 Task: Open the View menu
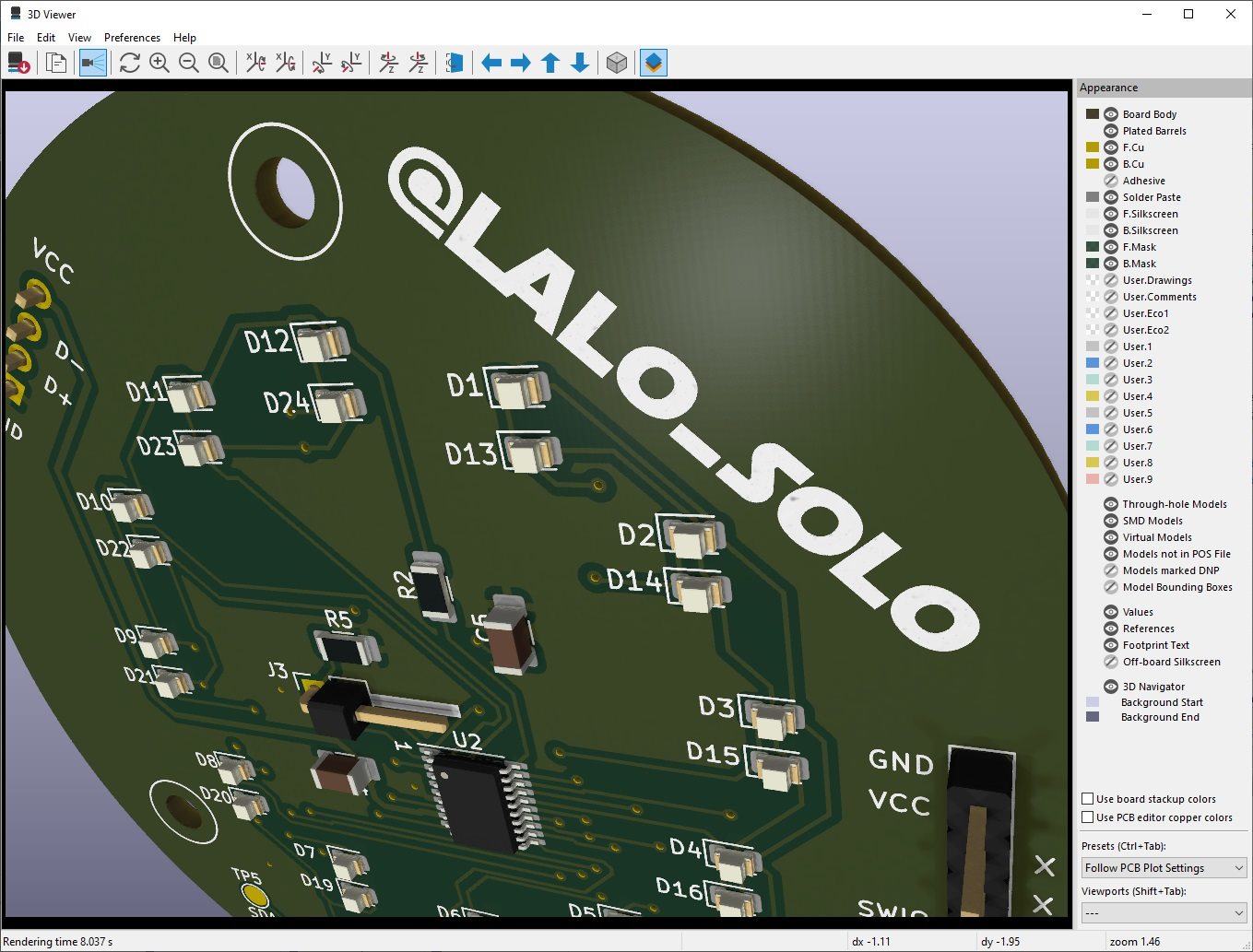click(x=79, y=38)
